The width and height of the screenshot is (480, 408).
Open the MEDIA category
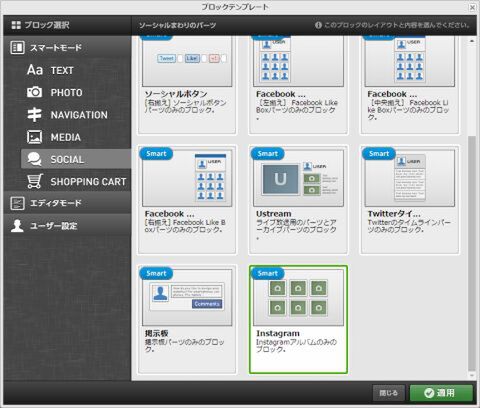76,137
